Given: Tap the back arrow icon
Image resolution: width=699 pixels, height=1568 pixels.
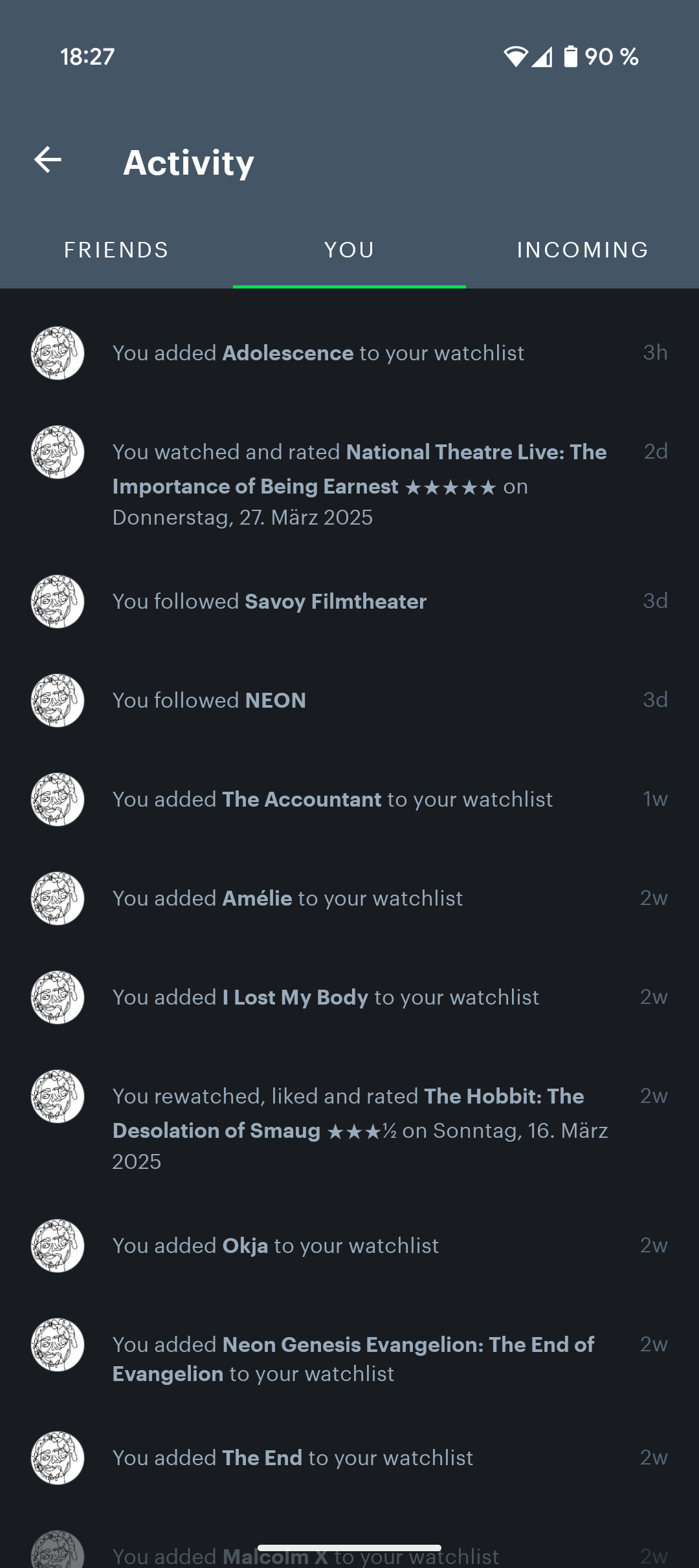Looking at the screenshot, I should tap(48, 160).
